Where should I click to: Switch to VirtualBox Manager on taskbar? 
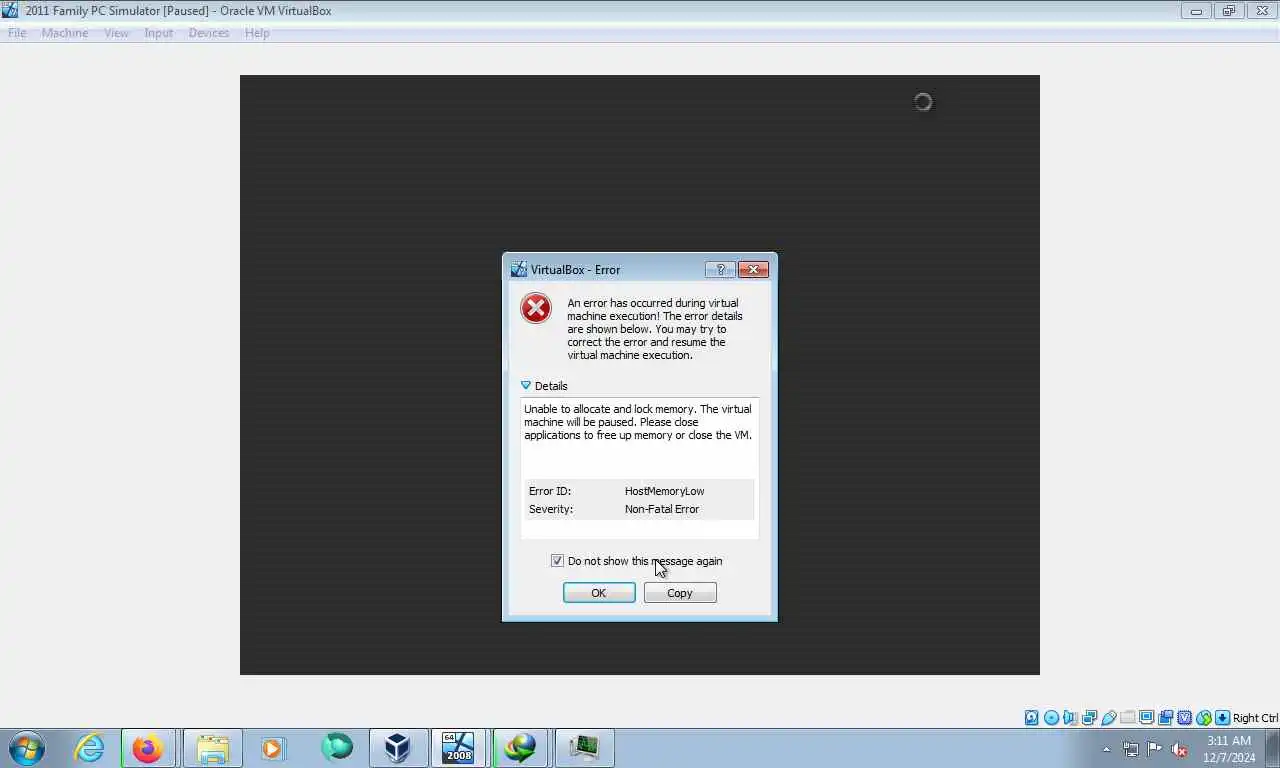(x=398, y=748)
